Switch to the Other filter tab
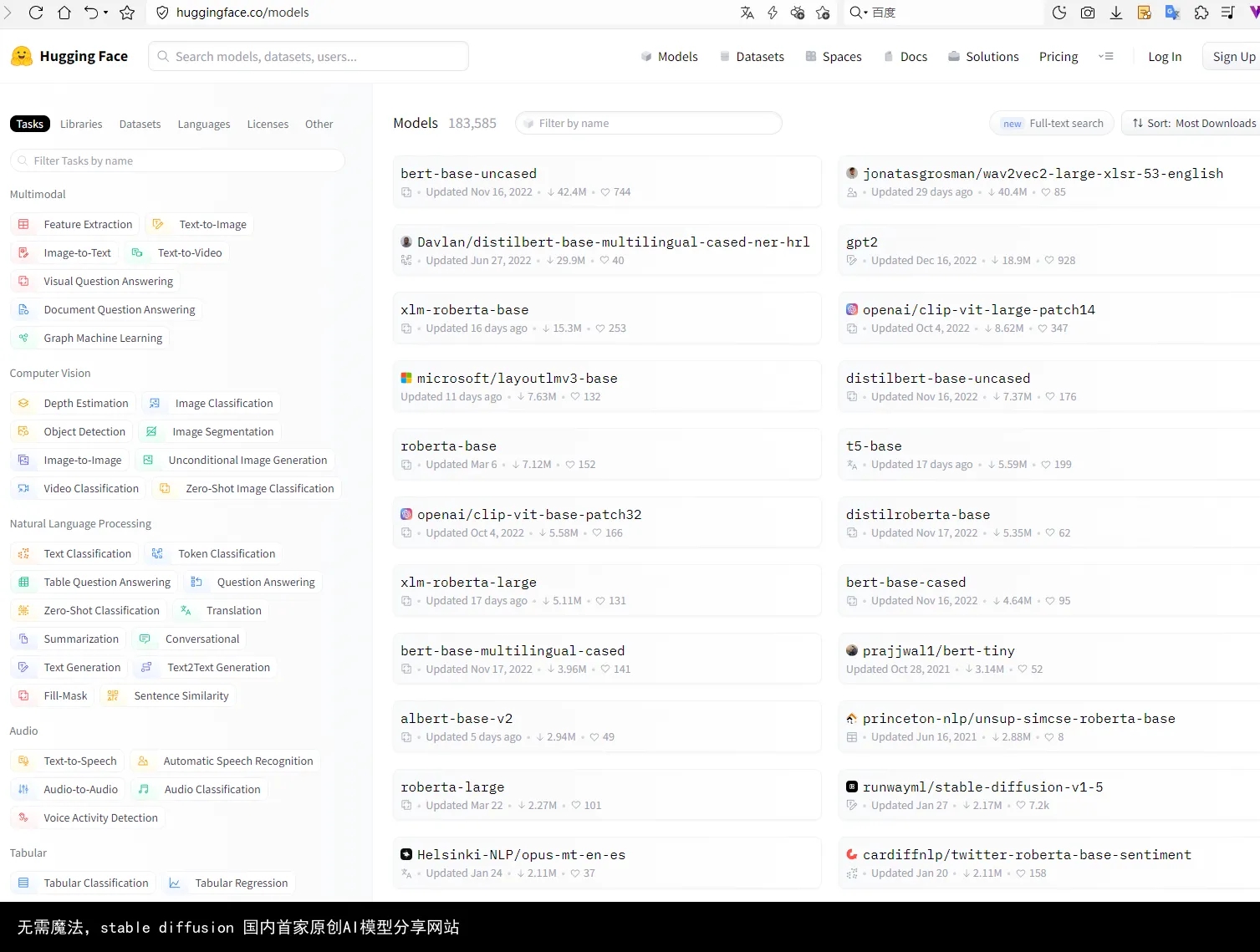The image size is (1260, 952). point(319,124)
